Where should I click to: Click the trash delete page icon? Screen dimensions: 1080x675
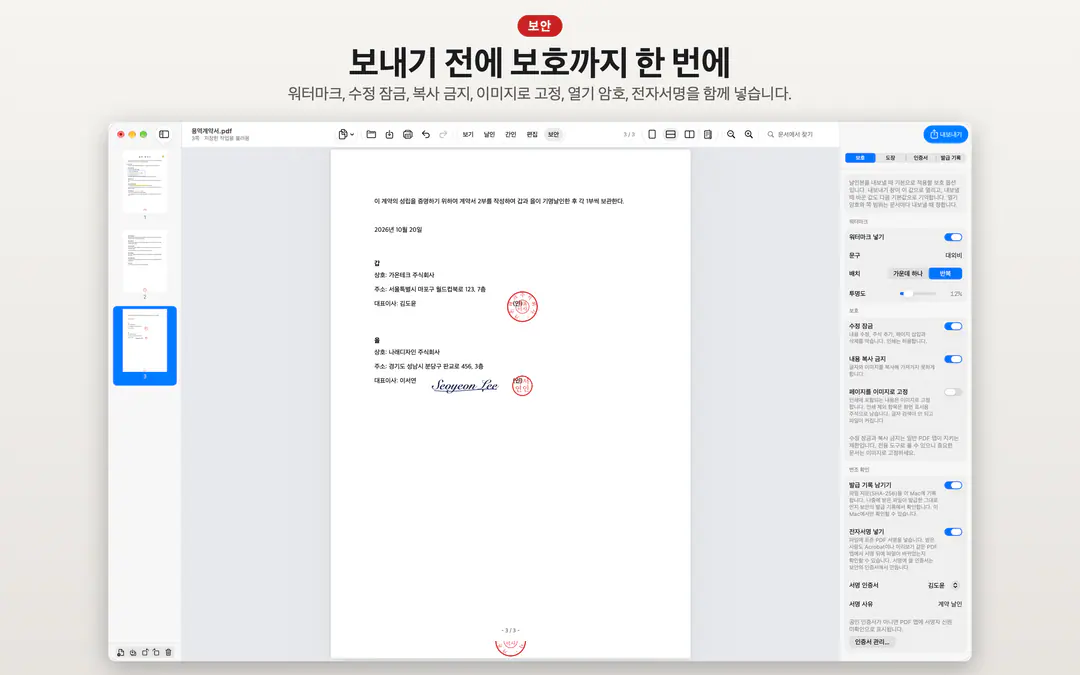point(169,652)
